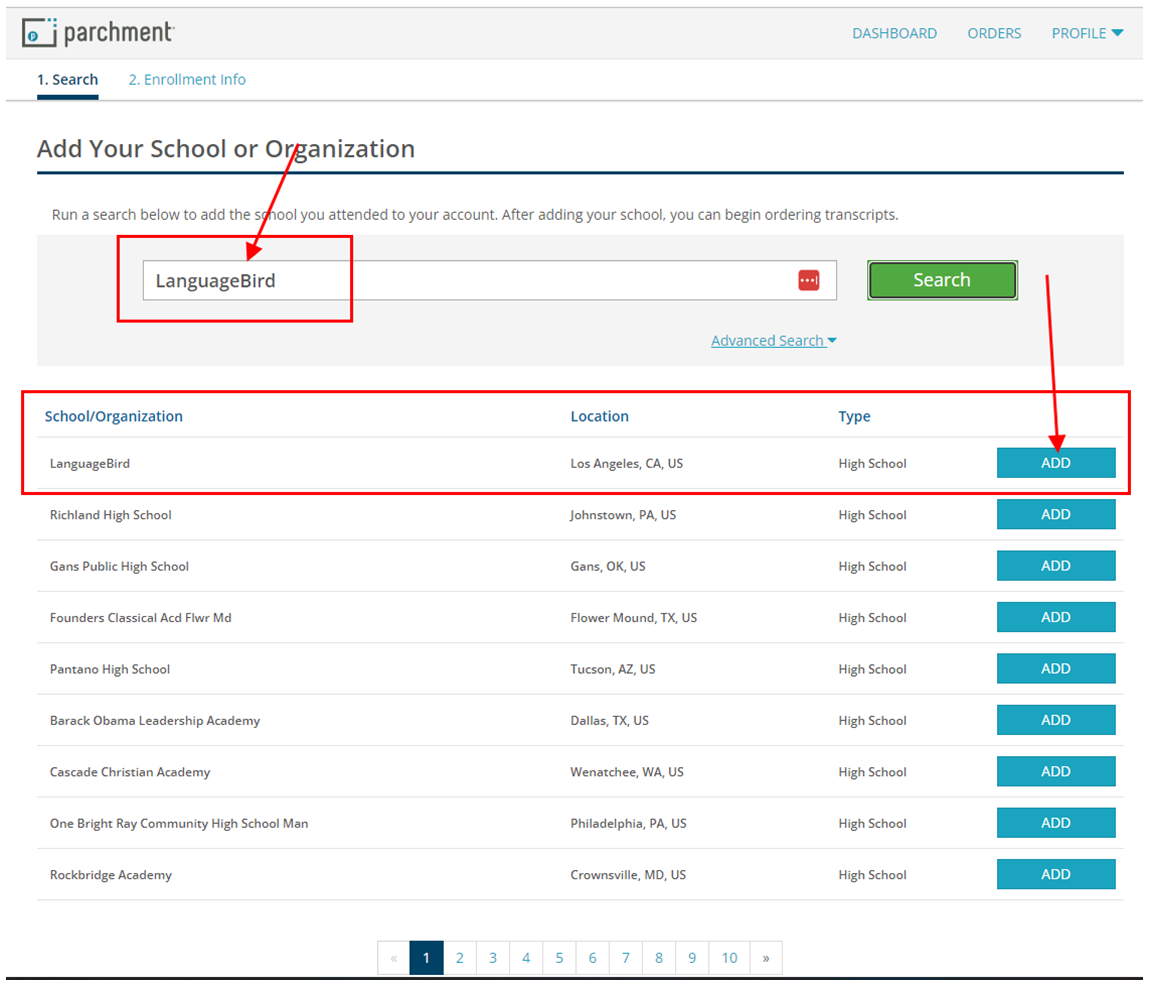Go to results page 10
This screenshot has height=996, width=1159.
point(730,958)
